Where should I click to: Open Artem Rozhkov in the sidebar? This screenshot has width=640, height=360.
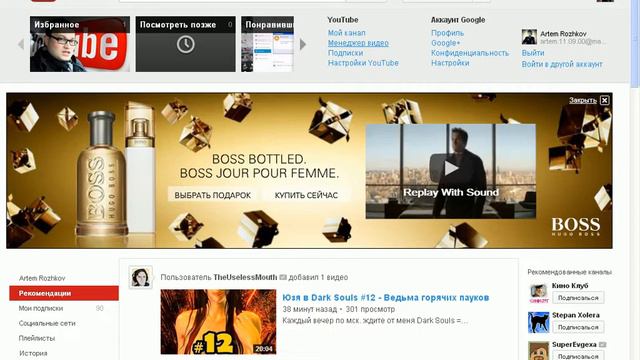click(x=42, y=278)
